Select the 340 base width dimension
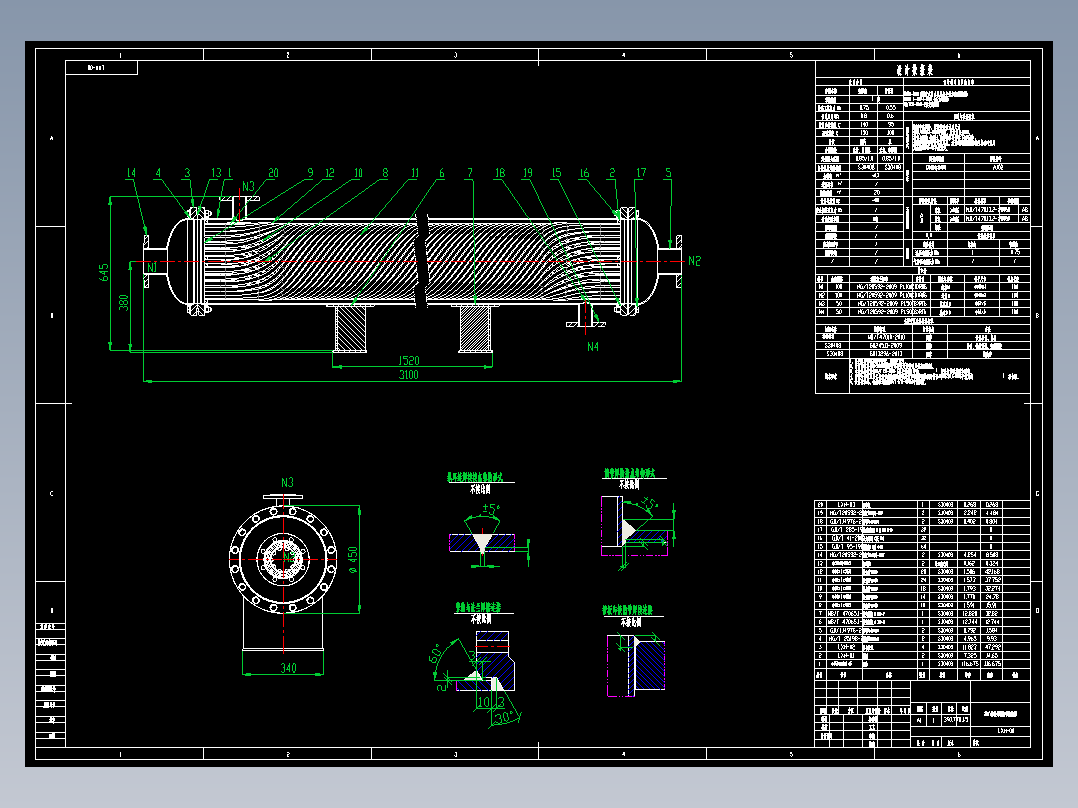 pos(288,668)
